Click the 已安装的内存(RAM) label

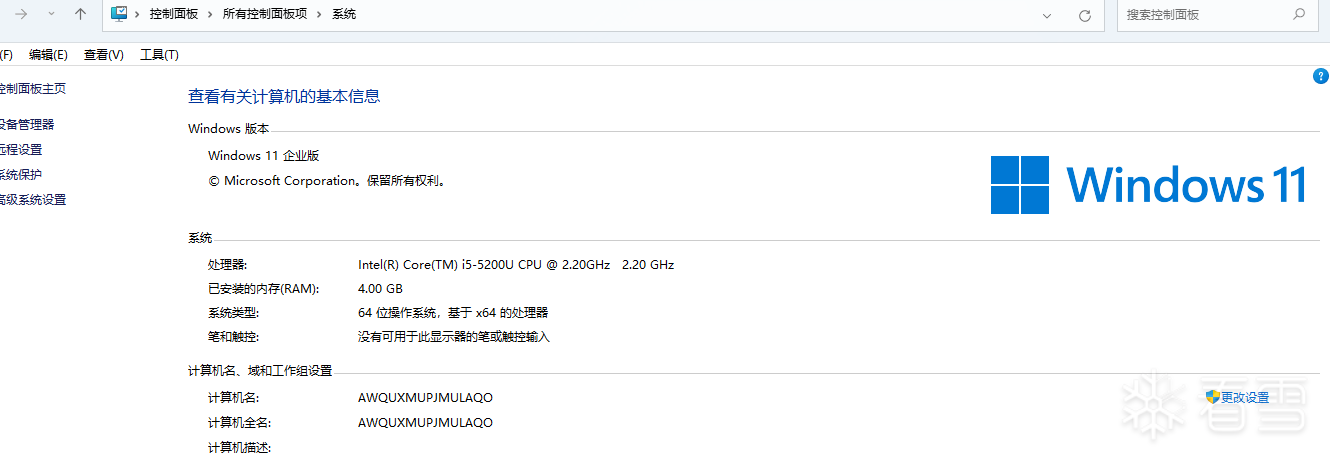263,289
